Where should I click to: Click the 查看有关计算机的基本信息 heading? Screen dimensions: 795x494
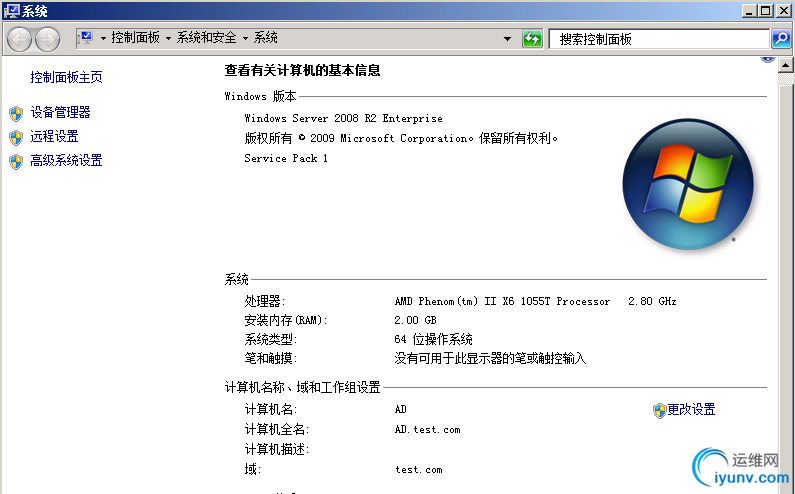click(303, 70)
